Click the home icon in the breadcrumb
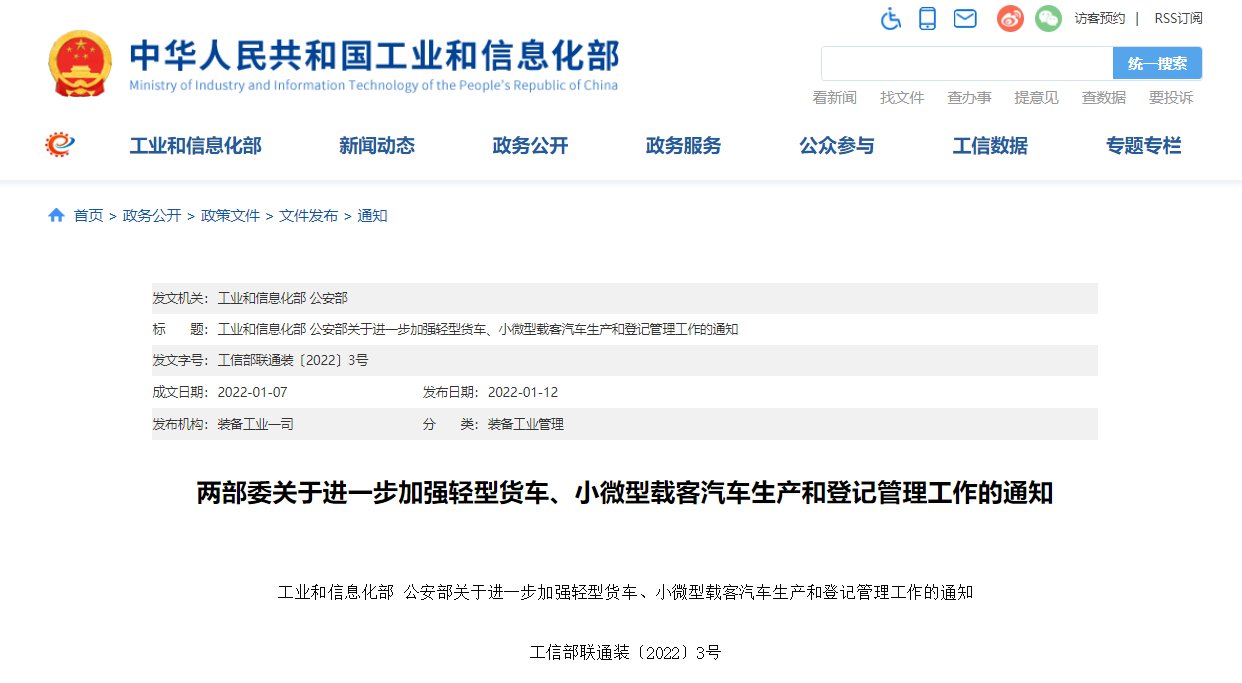The image size is (1242, 683). tap(56, 214)
